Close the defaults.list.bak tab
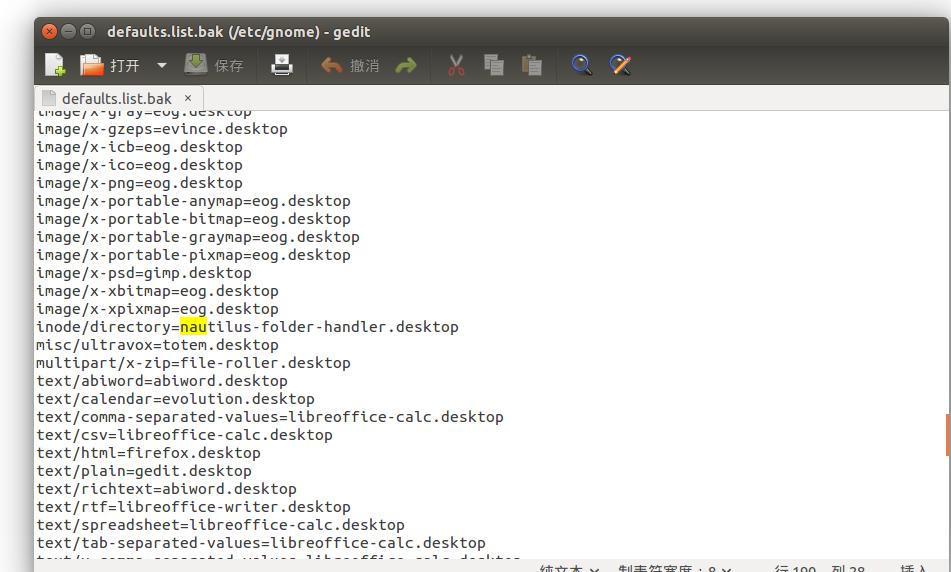 tap(188, 98)
